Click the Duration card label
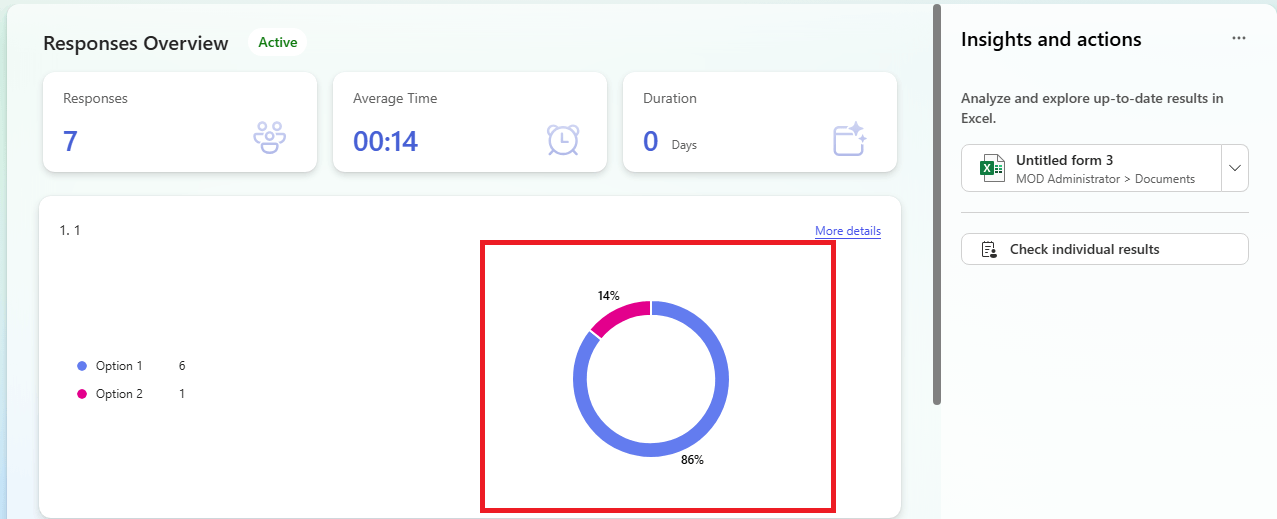 (670, 98)
